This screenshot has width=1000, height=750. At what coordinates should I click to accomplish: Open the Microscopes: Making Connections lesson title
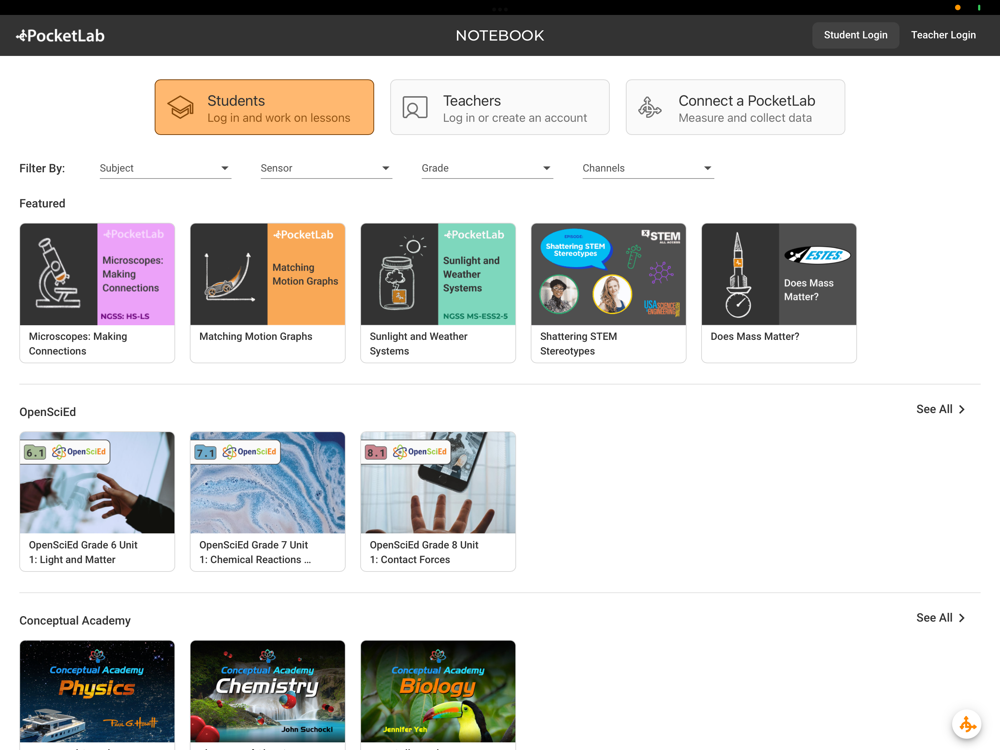78,344
